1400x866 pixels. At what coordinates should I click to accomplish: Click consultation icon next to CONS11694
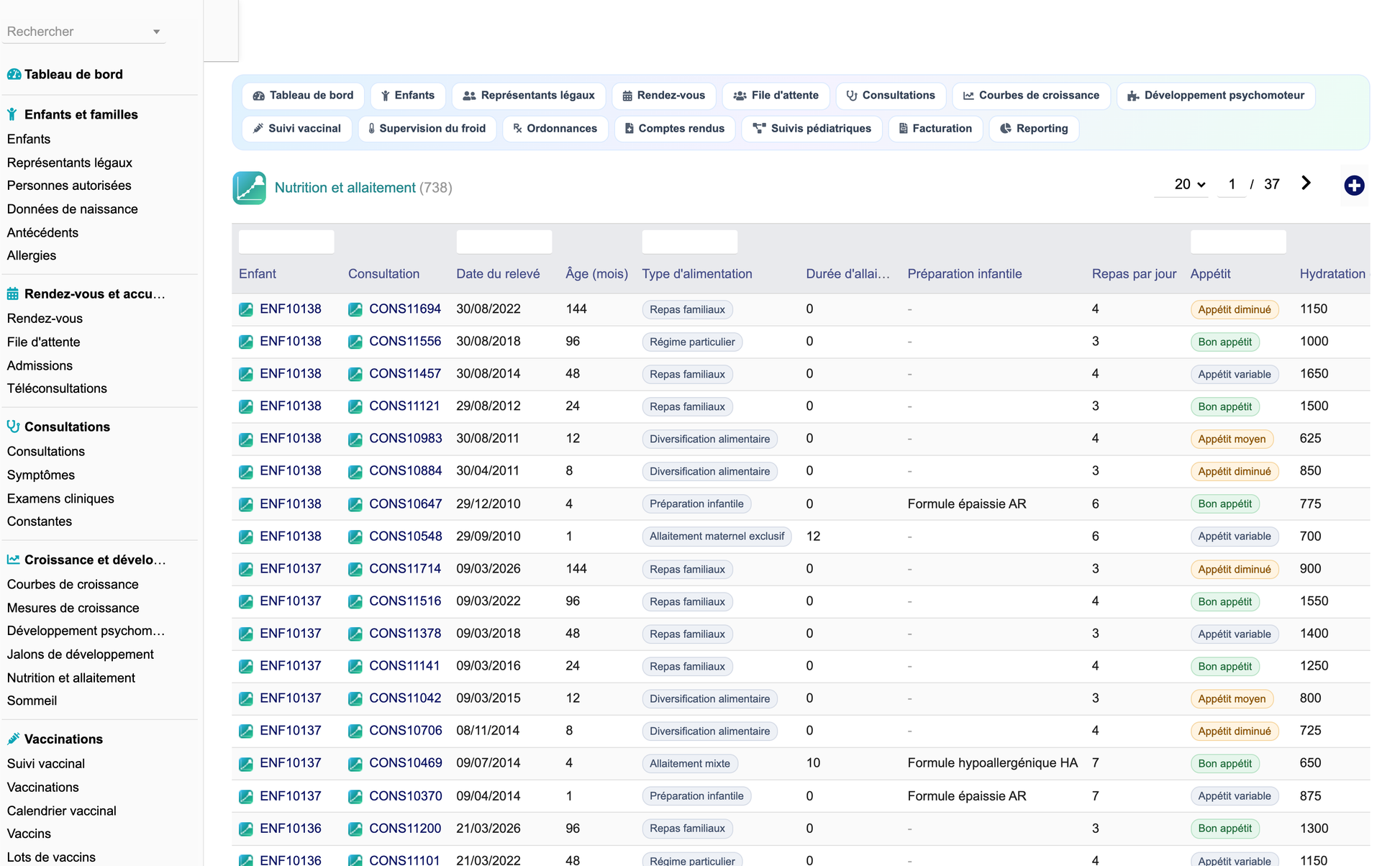pos(355,309)
